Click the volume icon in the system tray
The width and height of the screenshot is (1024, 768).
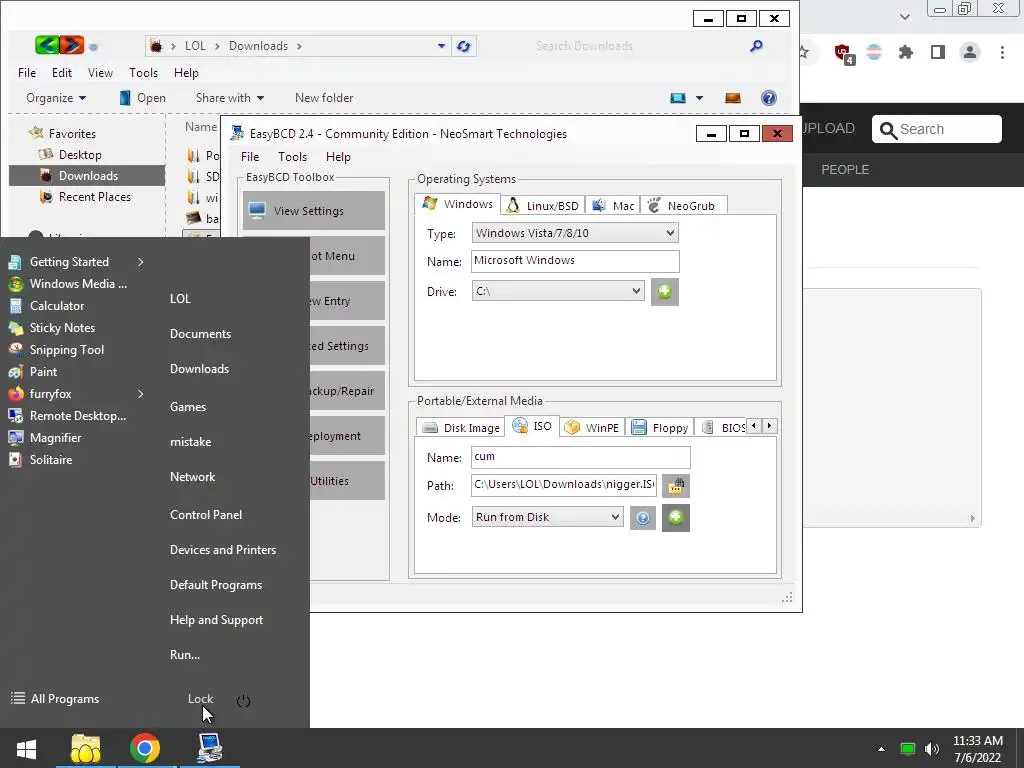pos(932,749)
